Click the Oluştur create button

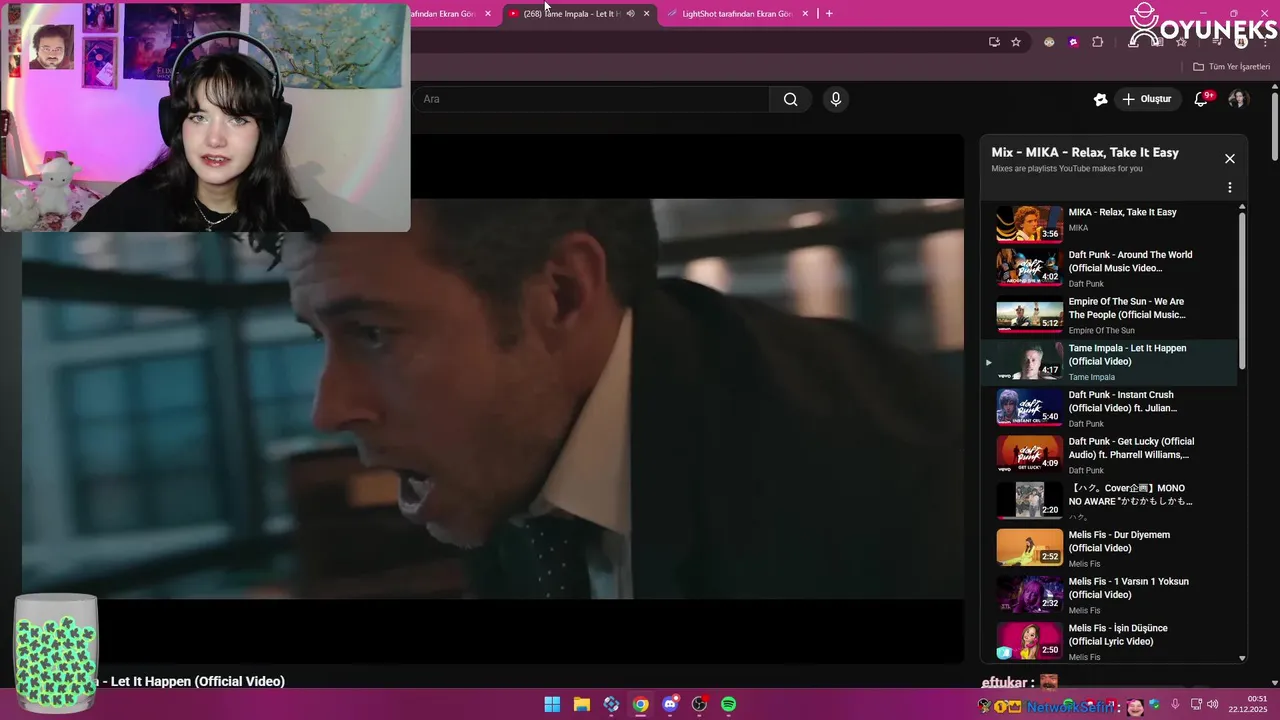[1146, 99]
